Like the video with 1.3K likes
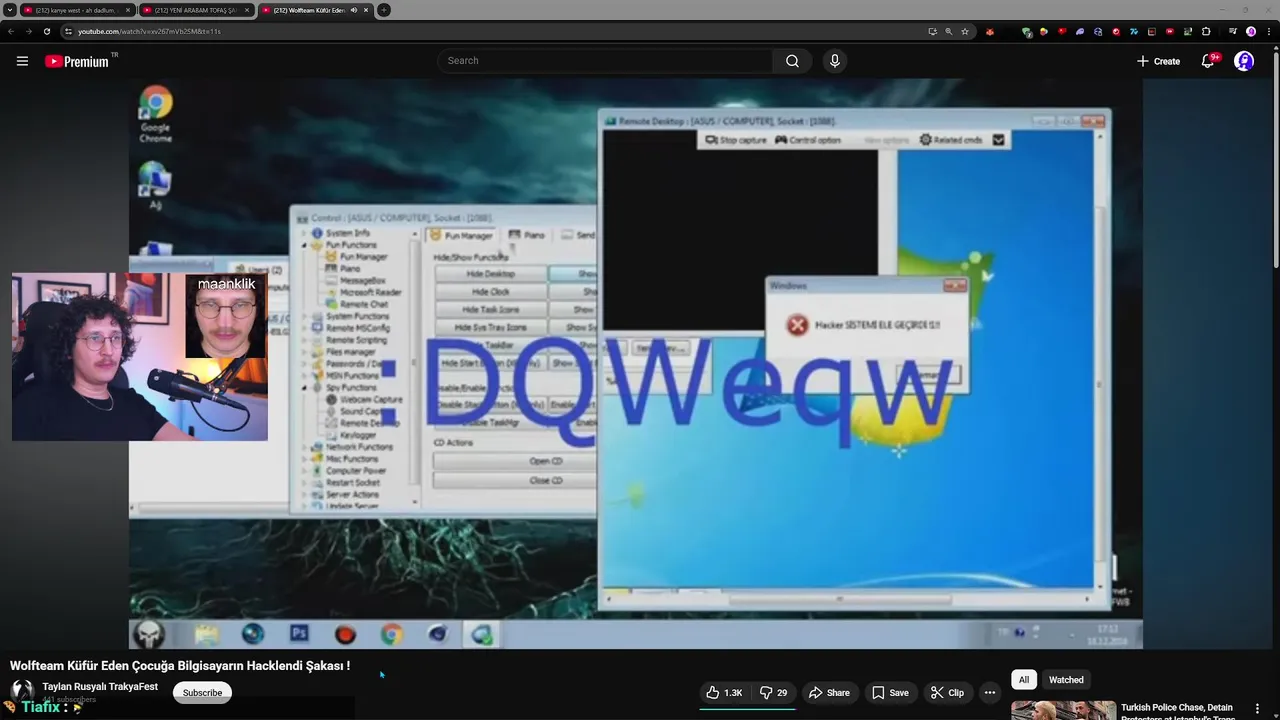Viewport: 1280px width, 720px height. pyautogui.click(x=725, y=692)
